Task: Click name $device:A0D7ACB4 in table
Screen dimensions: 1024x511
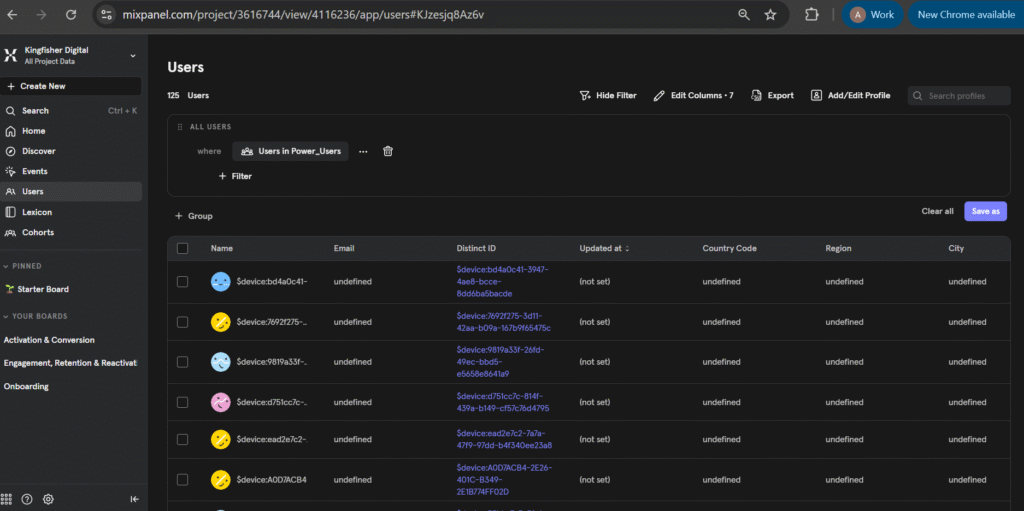Action: [x=272, y=480]
